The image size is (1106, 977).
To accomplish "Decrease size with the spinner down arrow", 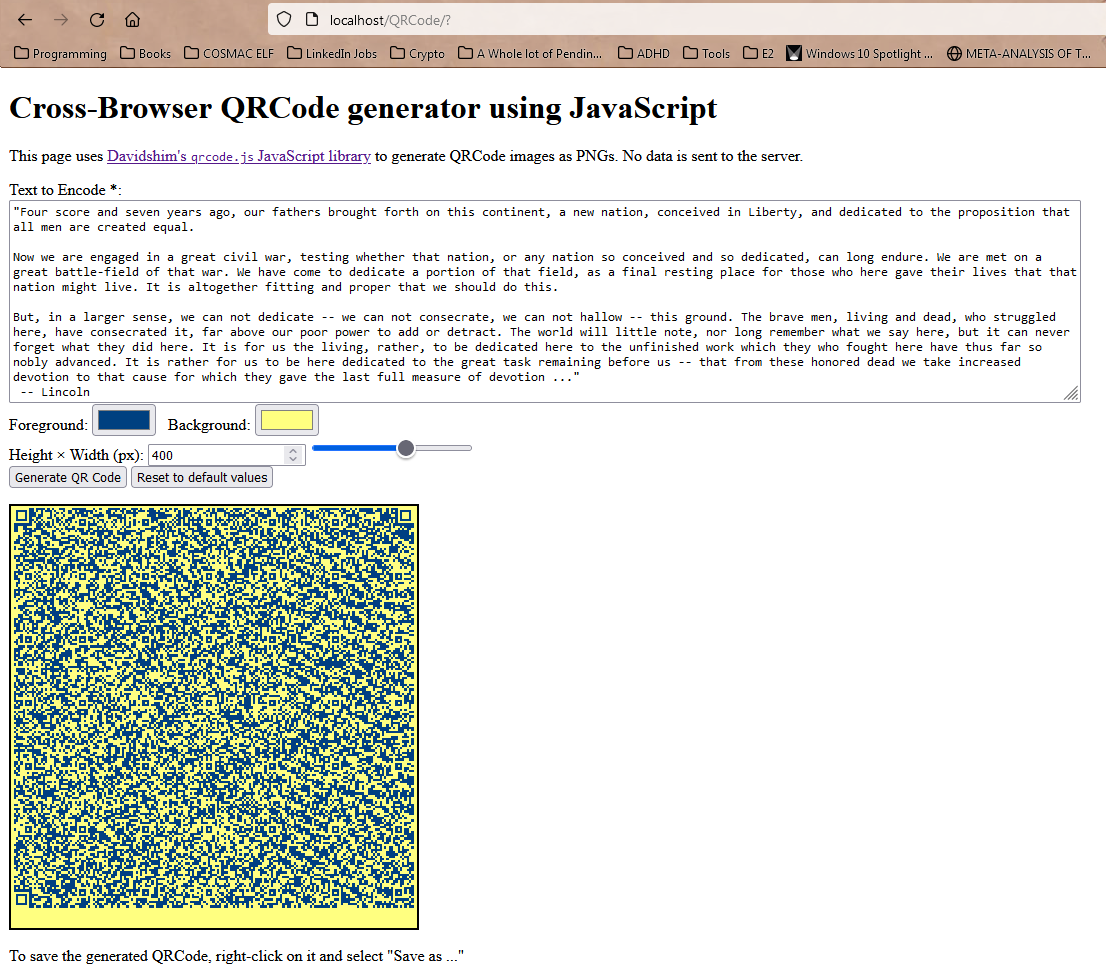I will [x=293, y=459].
